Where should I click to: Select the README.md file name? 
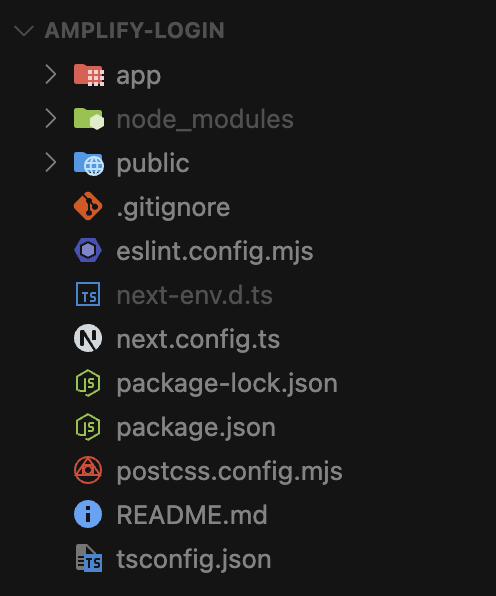[192, 515]
